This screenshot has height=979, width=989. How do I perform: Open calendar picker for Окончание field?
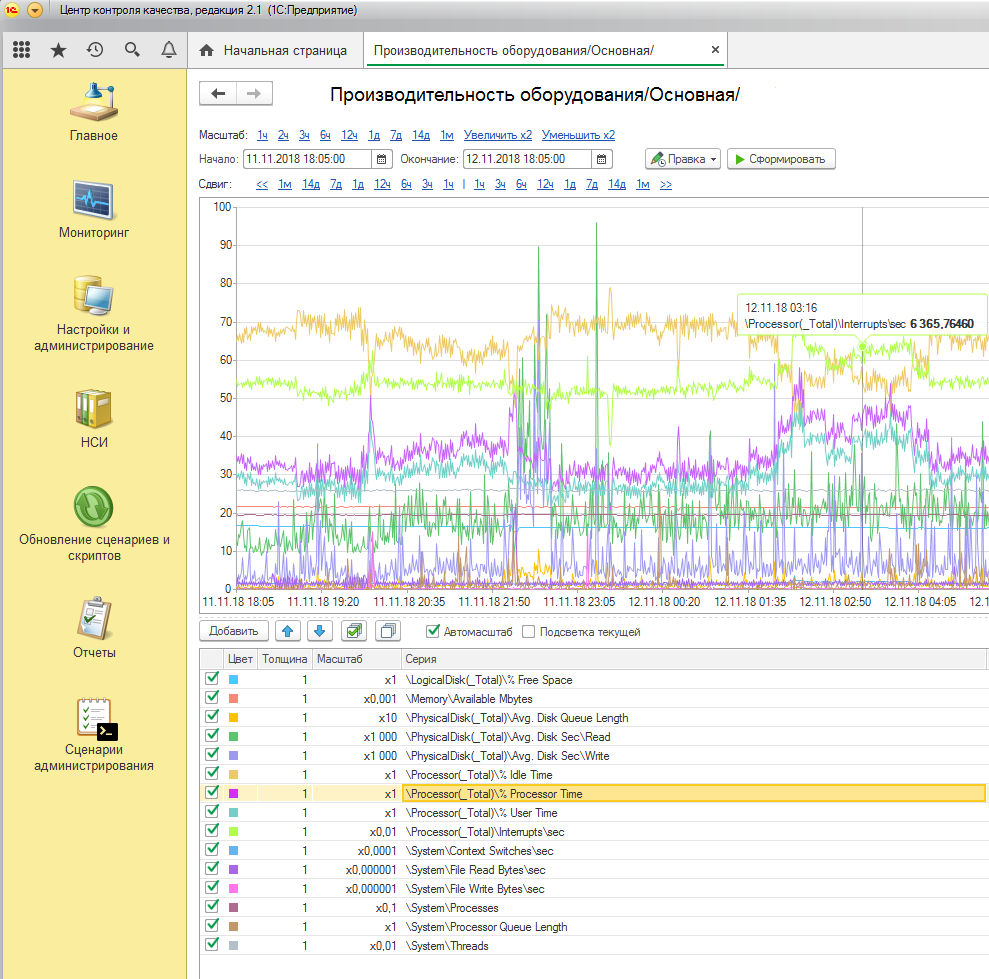[601, 159]
